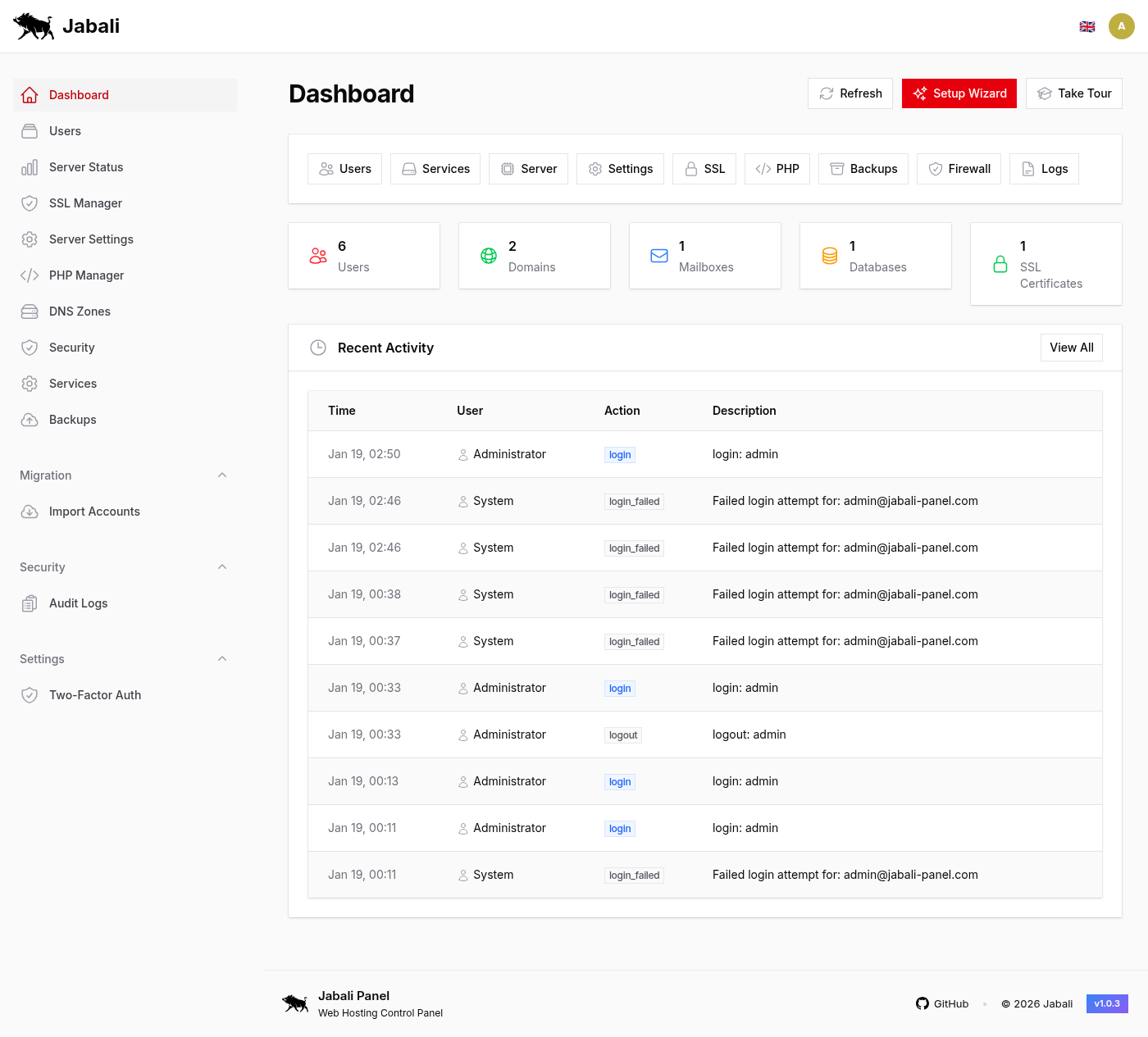This screenshot has width=1148, height=1037.
Task: Open Two-Factor Auth settings
Action: [x=96, y=694]
